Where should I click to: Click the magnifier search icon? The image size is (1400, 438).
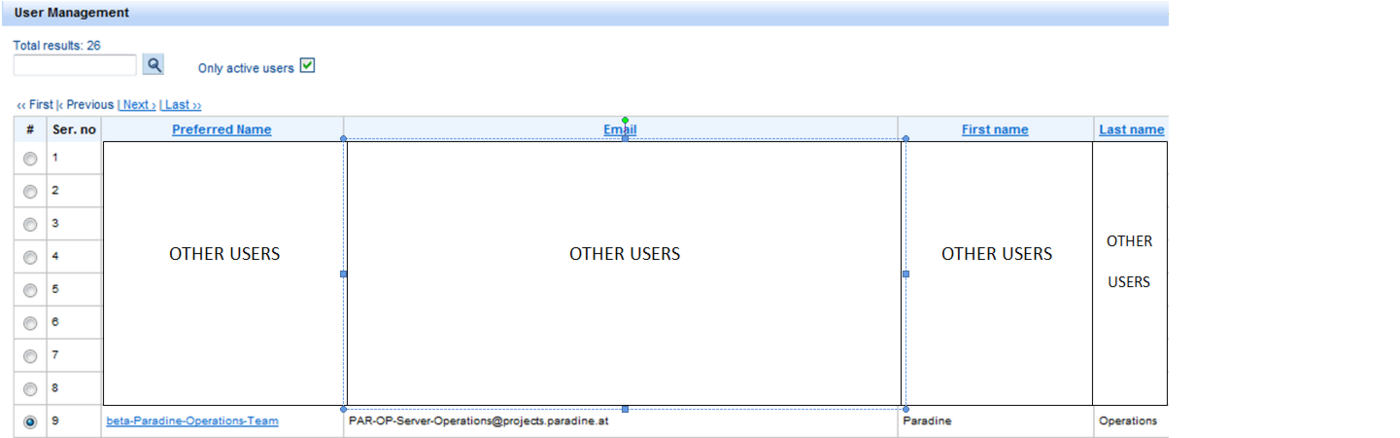154,65
